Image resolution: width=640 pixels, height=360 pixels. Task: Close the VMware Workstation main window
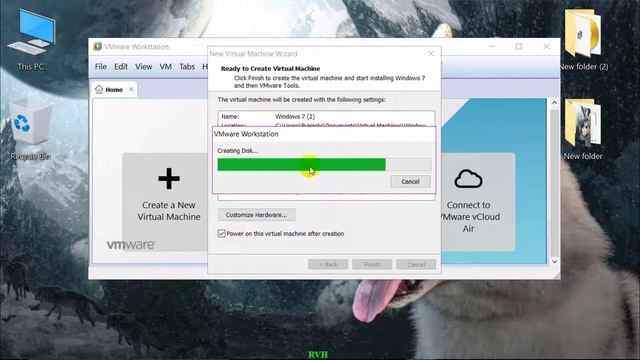(546, 47)
